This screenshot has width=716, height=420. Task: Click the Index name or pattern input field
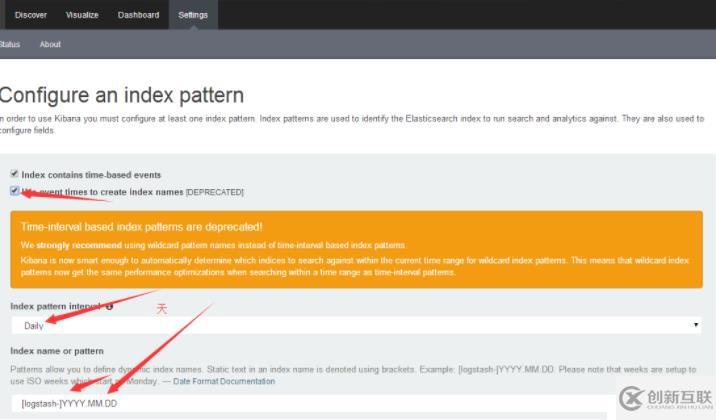(312, 404)
